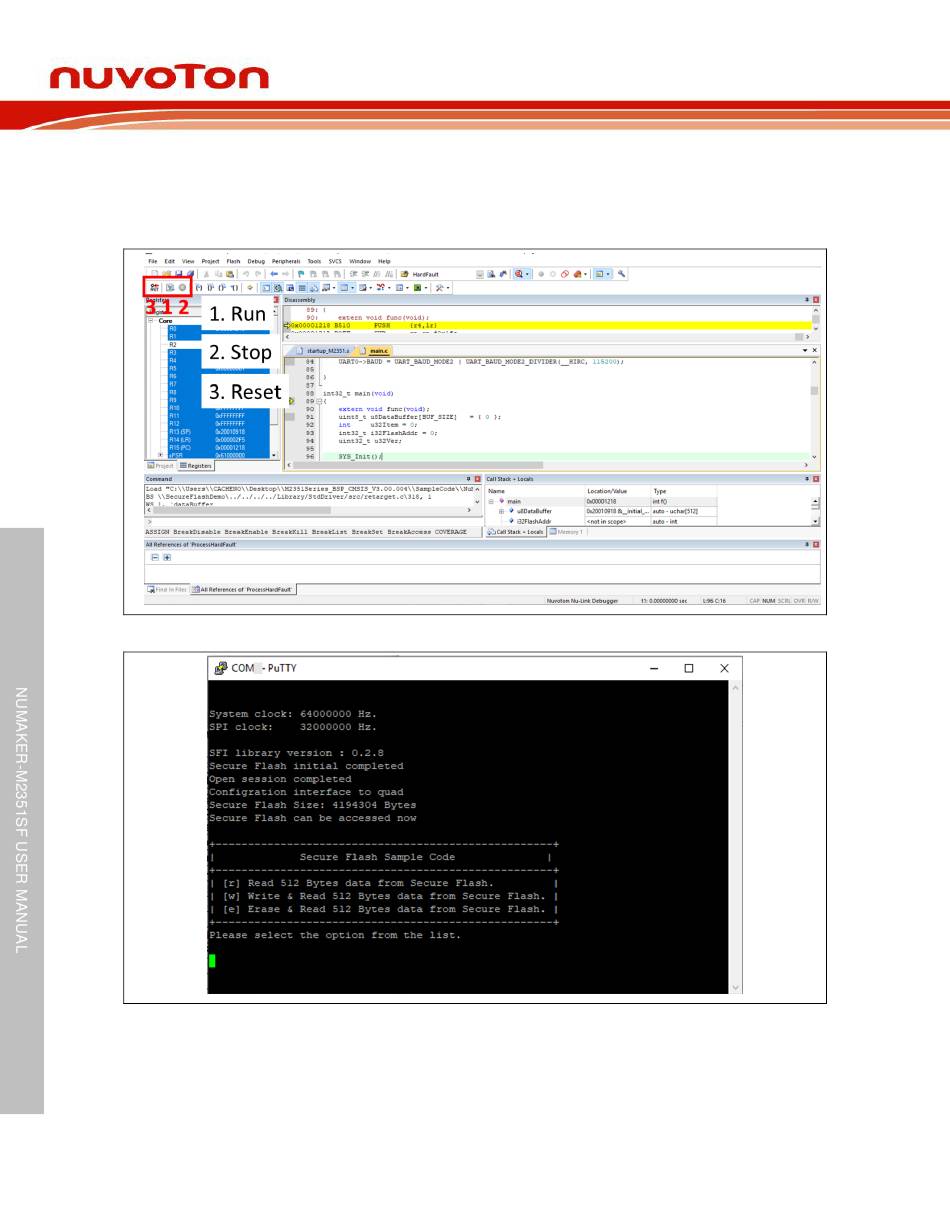This screenshot has height=1229, width=950.
Task: Open the Flash menu
Action: coord(233,261)
